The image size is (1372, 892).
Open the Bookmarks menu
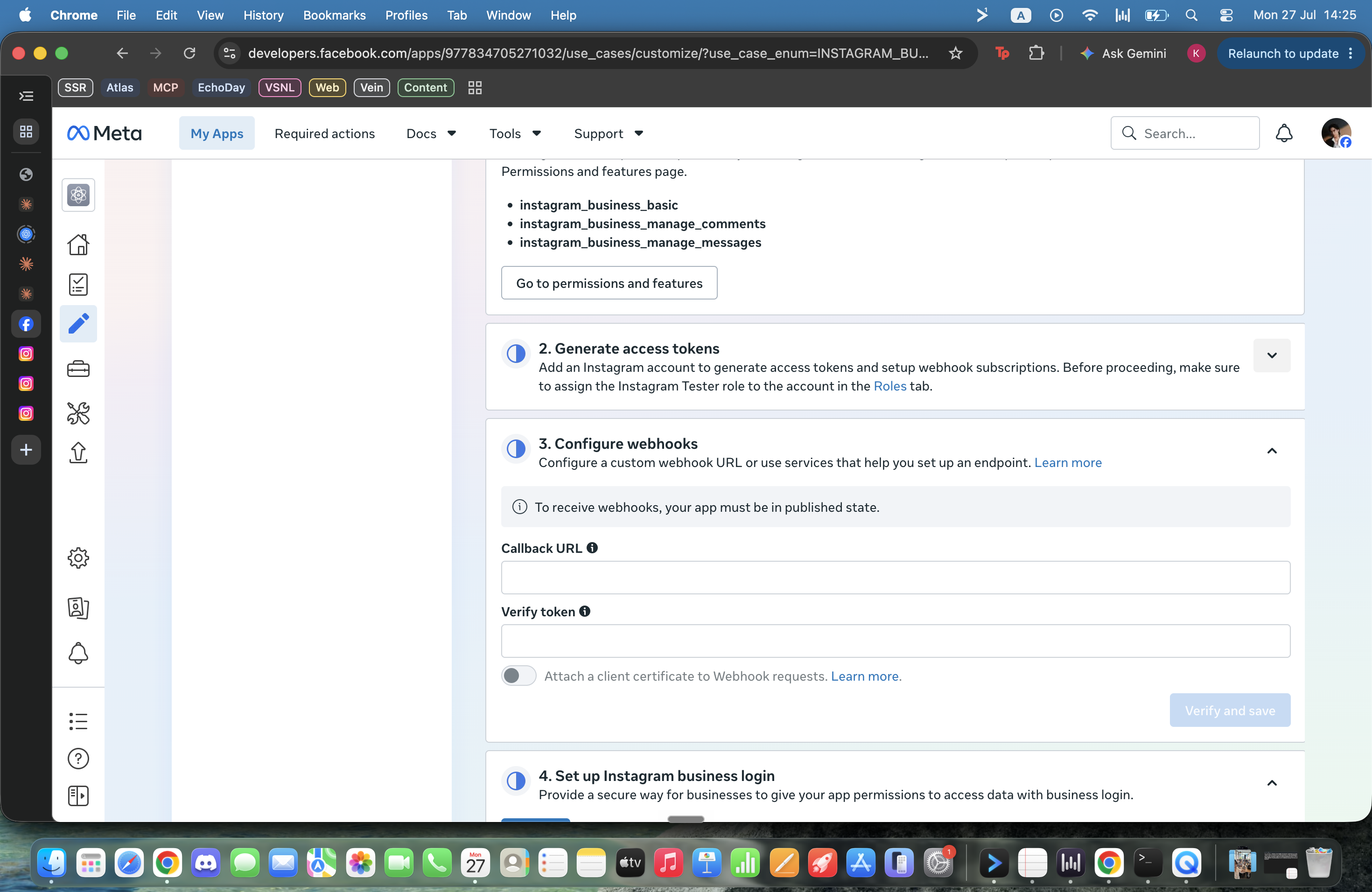click(x=334, y=15)
